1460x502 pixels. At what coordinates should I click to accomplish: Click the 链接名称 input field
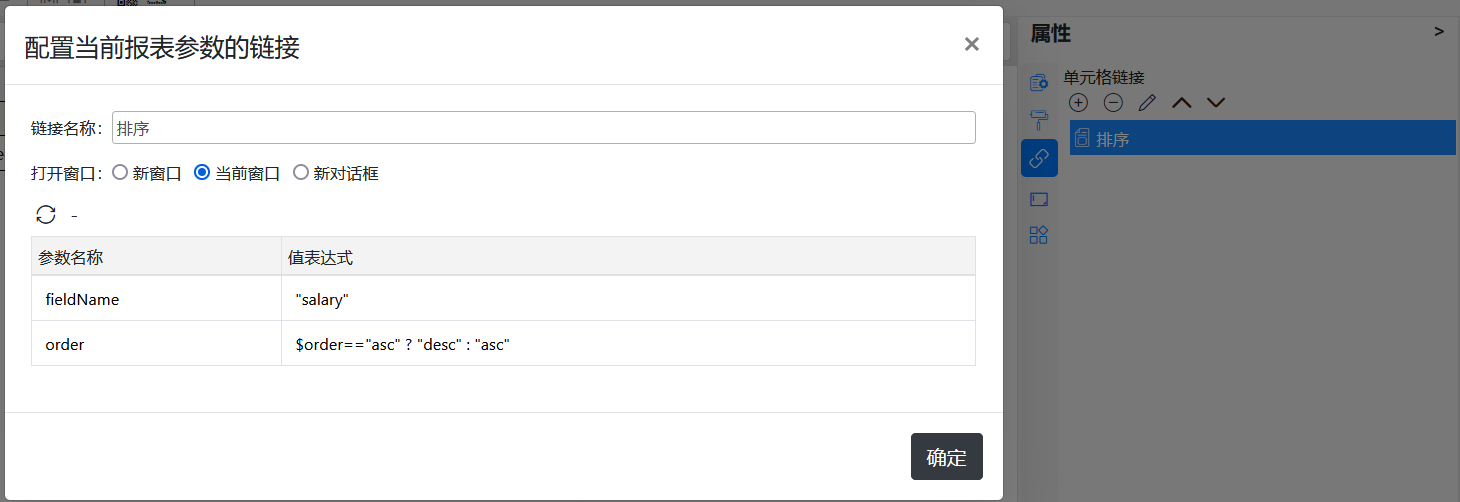tap(544, 127)
